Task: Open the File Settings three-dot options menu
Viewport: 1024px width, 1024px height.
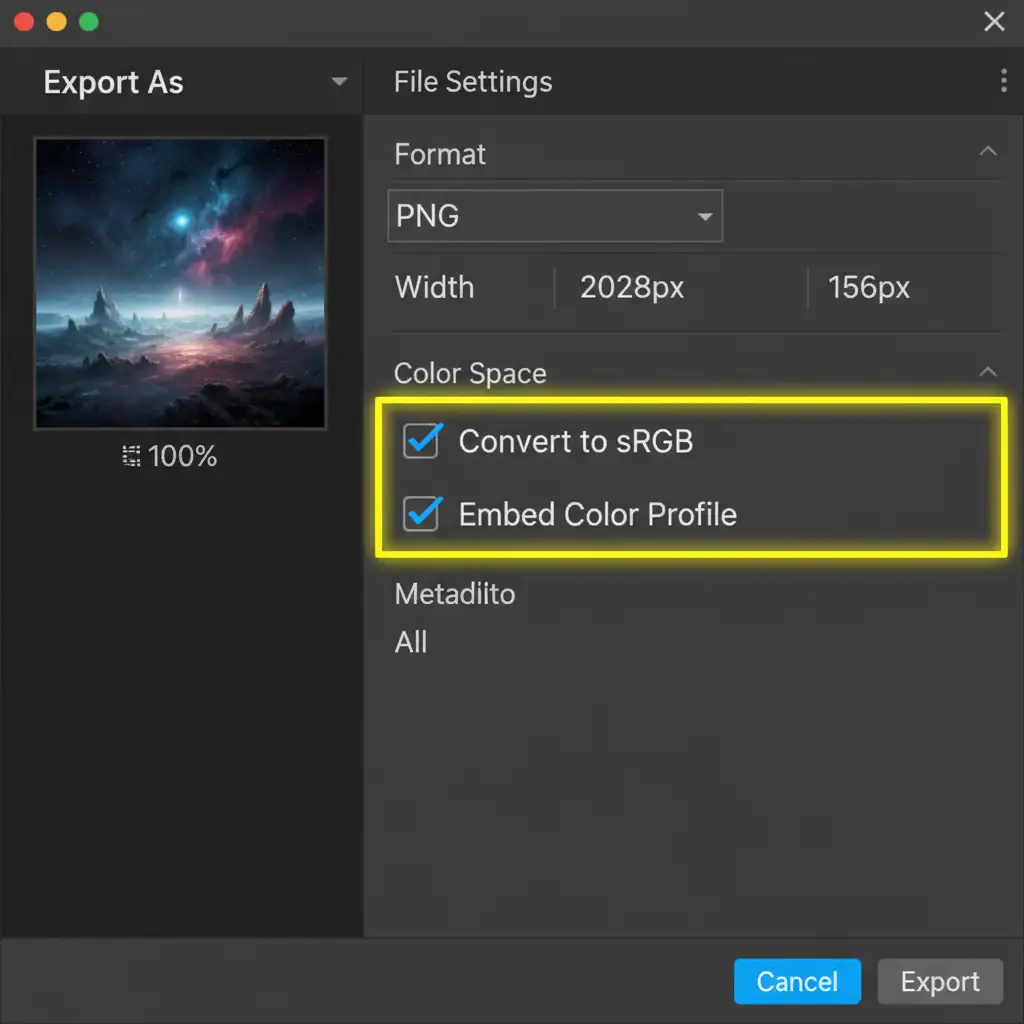Action: [x=1003, y=82]
